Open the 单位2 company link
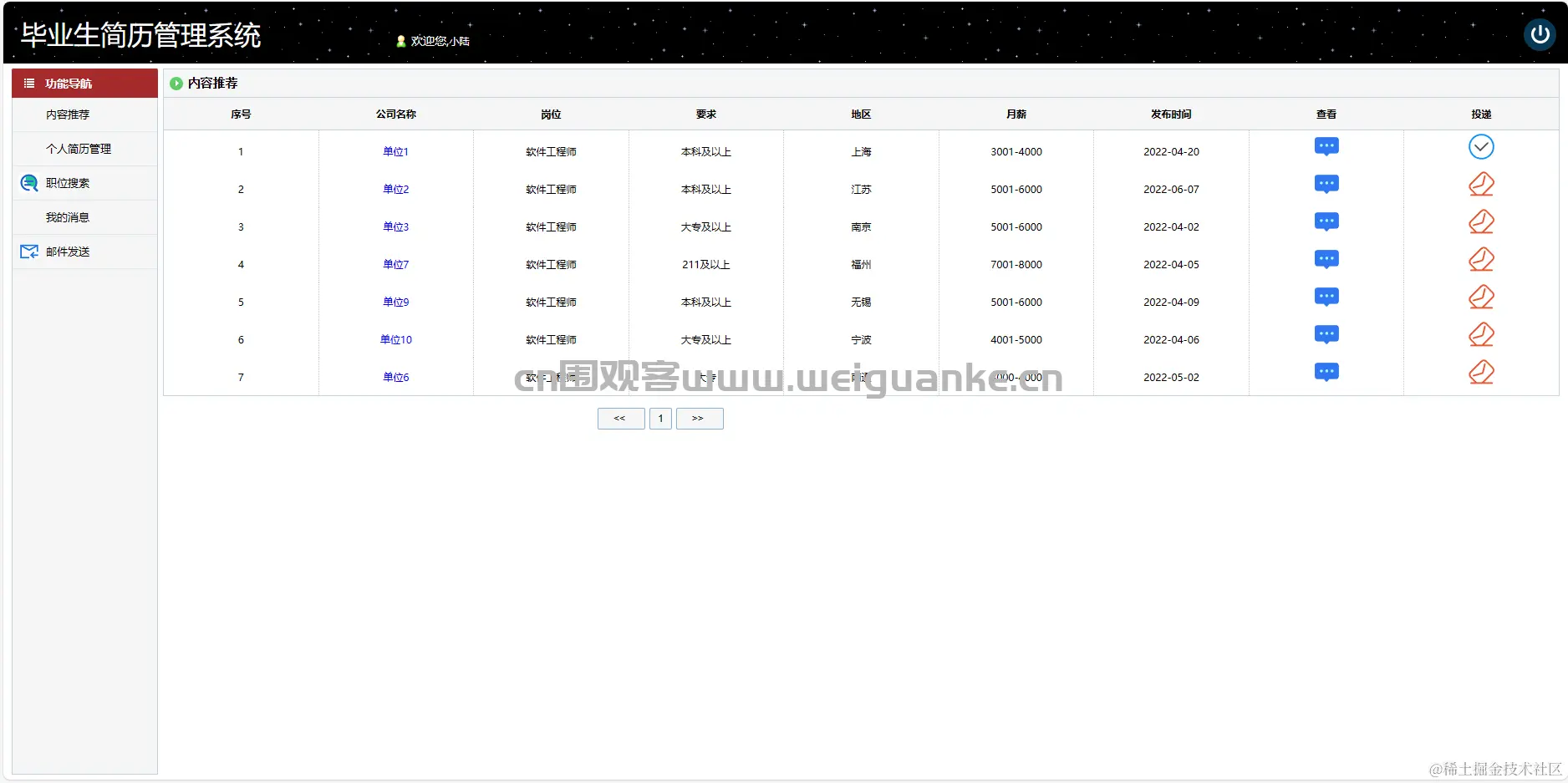The image size is (1568, 783). [x=396, y=190]
